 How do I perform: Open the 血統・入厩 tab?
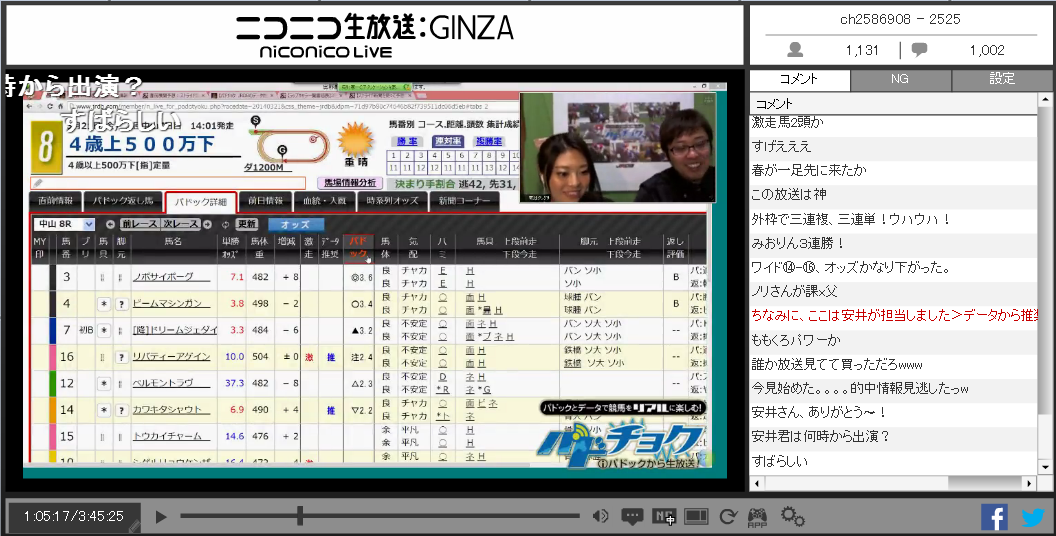[324, 201]
